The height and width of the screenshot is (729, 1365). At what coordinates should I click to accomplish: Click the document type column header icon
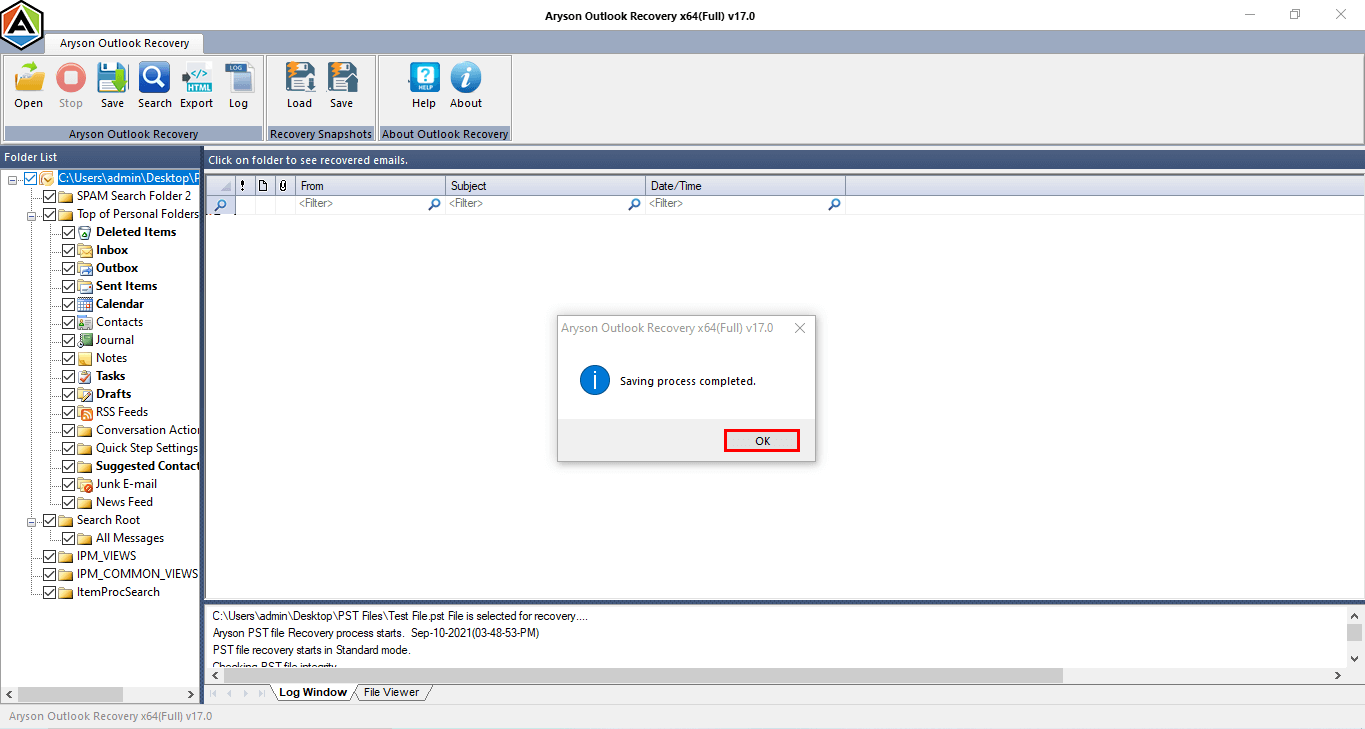click(263, 186)
